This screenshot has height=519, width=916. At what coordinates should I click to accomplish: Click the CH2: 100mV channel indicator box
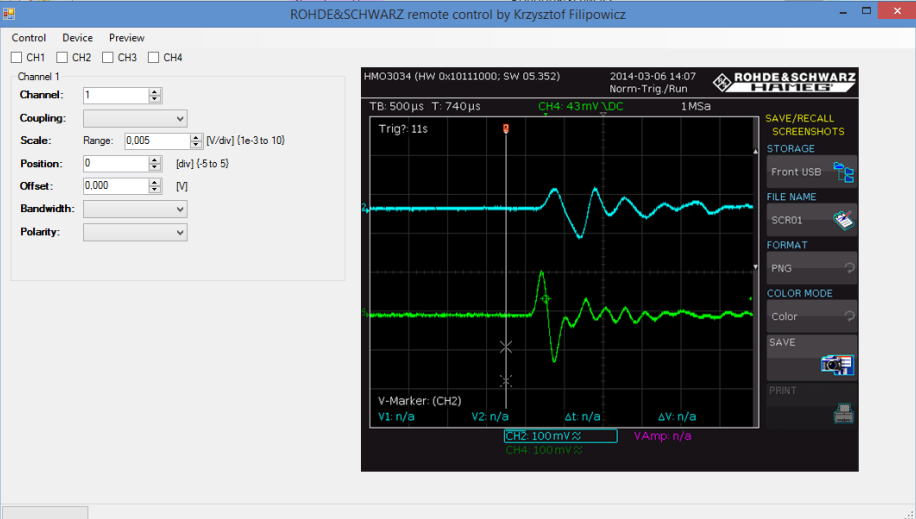pos(560,436)
